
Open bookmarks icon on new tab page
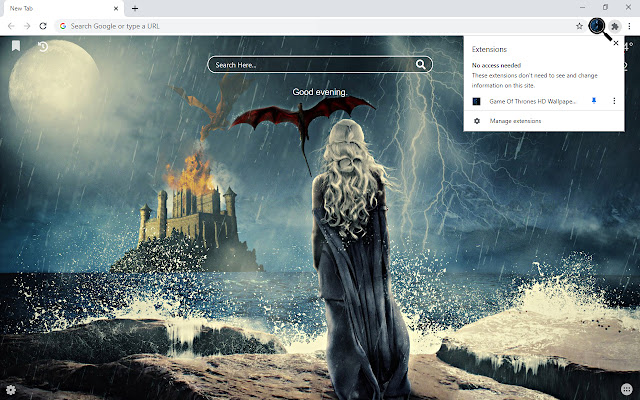tap(16, 46)
